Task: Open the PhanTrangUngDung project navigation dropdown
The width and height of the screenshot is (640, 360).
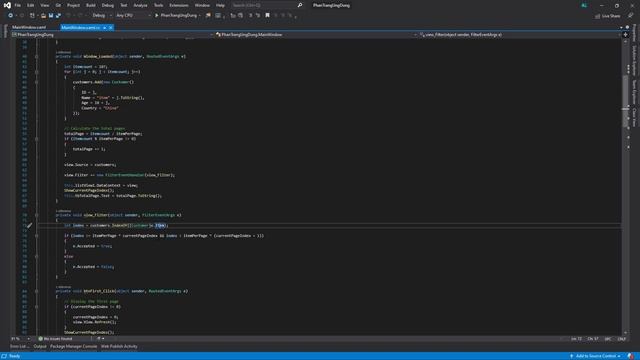Action: pyautogui.click(x=112, y=35)
